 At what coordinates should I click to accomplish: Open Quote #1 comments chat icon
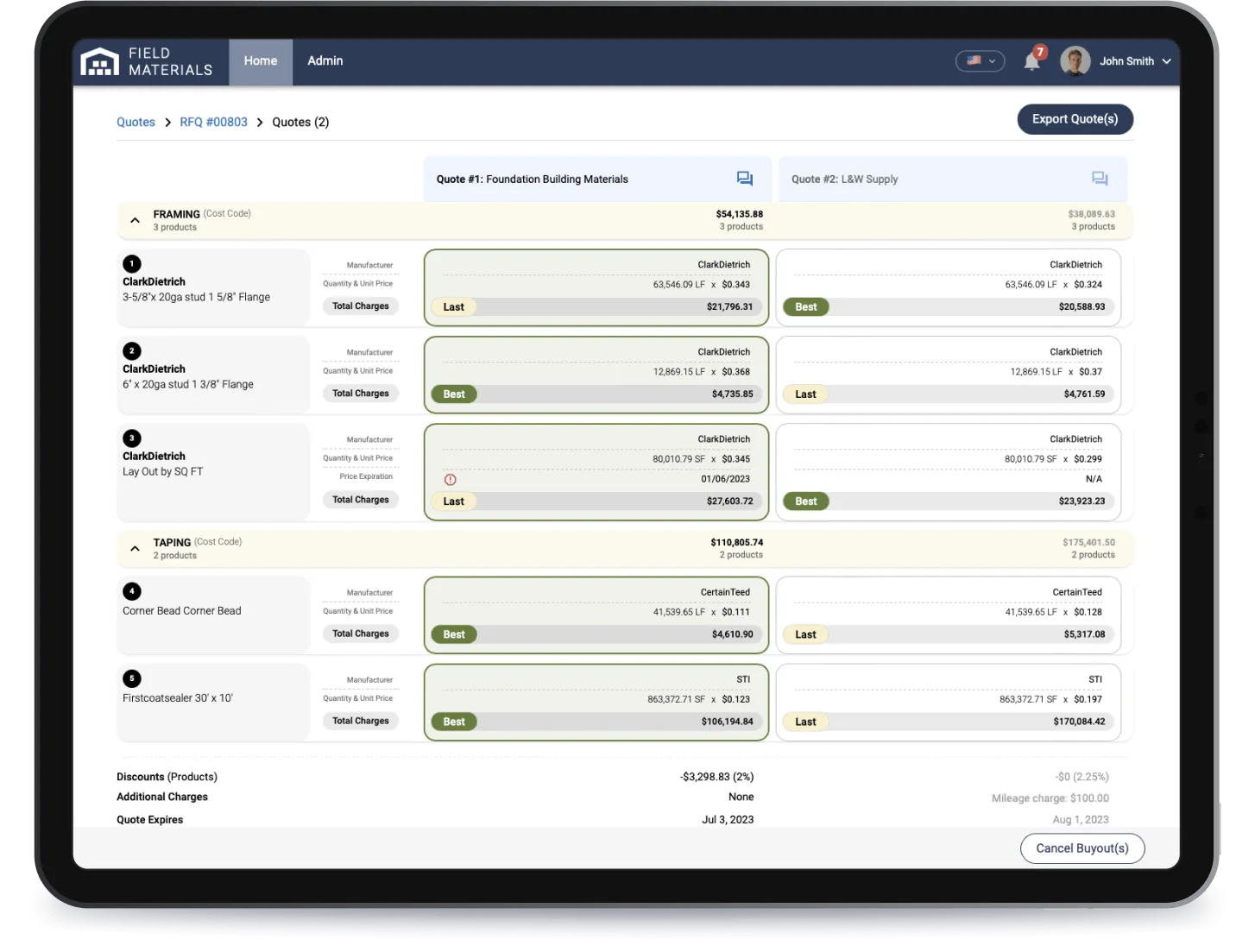click(x=744, y=179)
